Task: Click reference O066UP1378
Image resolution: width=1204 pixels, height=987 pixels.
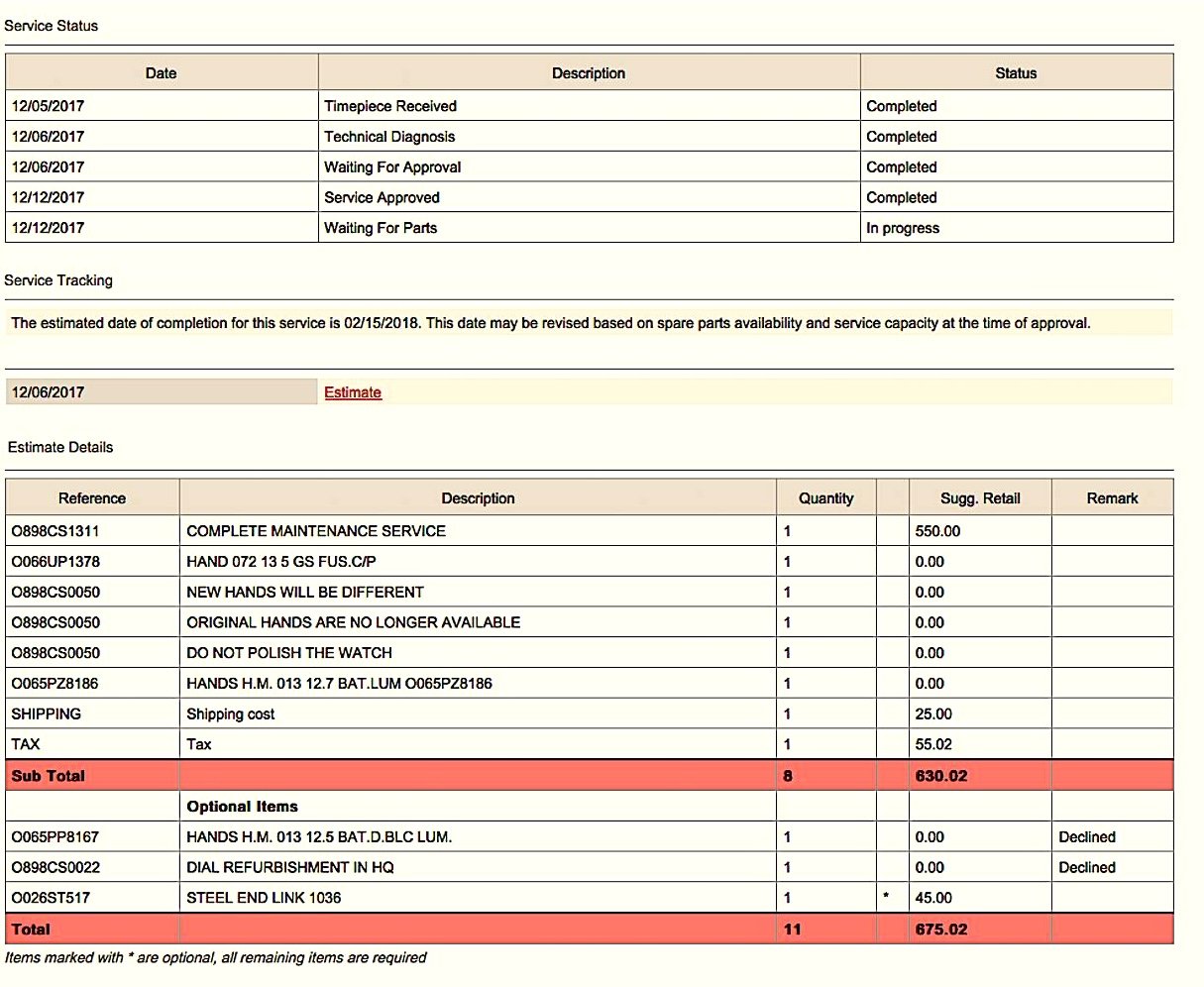Action: pos(55,562)
